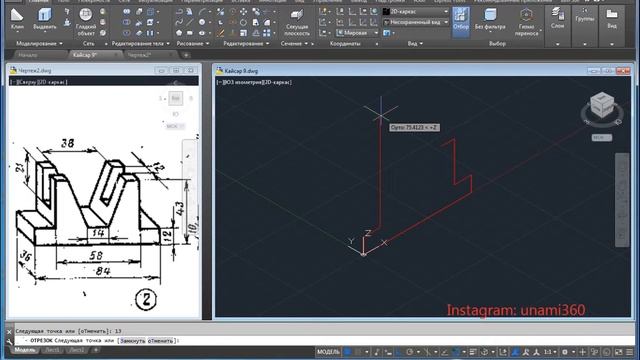Open the Мировая coordinate system dropdown
Screen dimensions: 640x360
(x=357, y=33)
